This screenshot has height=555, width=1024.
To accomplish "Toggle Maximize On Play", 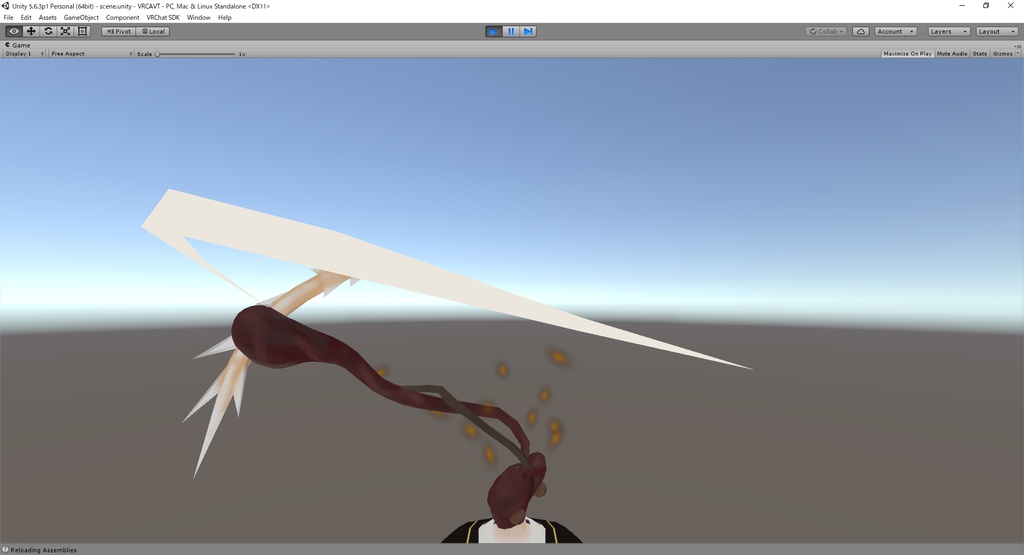I will pyautogui.click(x=907, y=54).
